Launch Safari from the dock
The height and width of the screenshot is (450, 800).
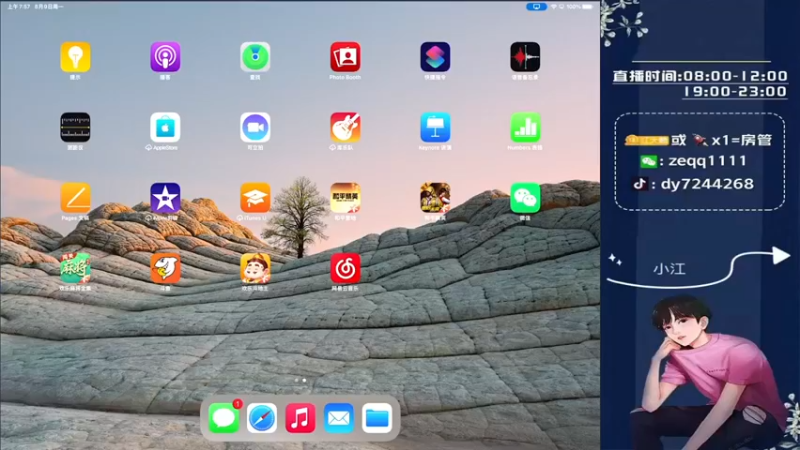pyautogui.click(x=262, y=418)
